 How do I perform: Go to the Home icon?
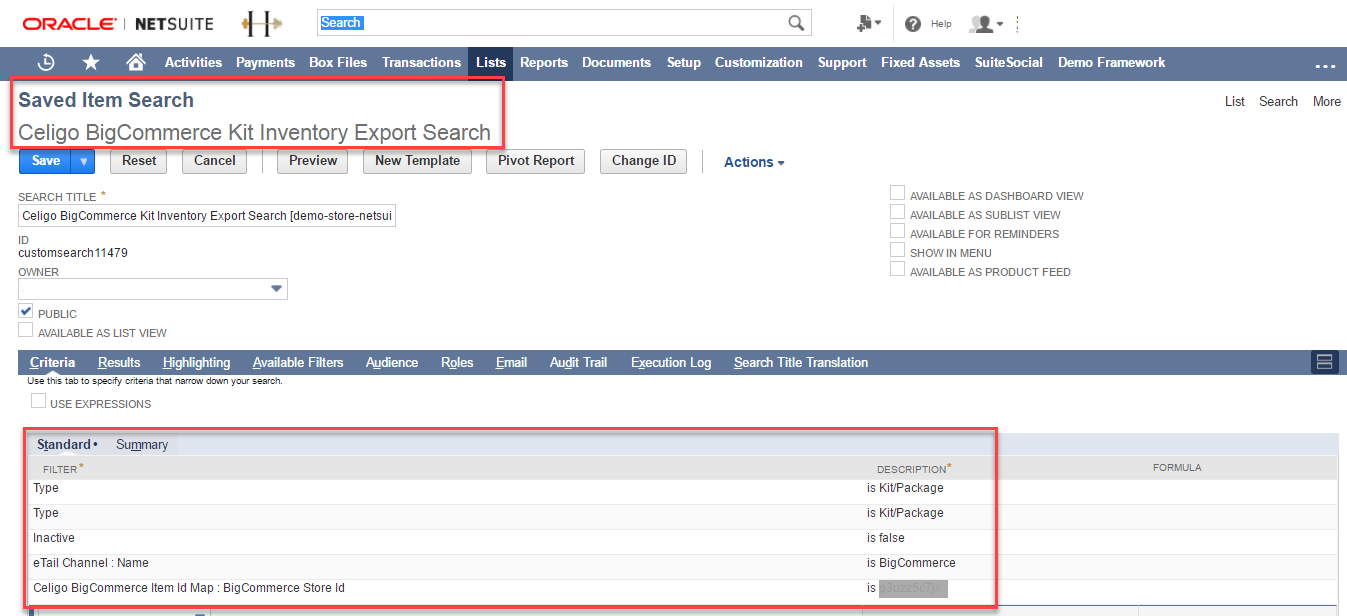pyautogui.click(x=136, y=62)
